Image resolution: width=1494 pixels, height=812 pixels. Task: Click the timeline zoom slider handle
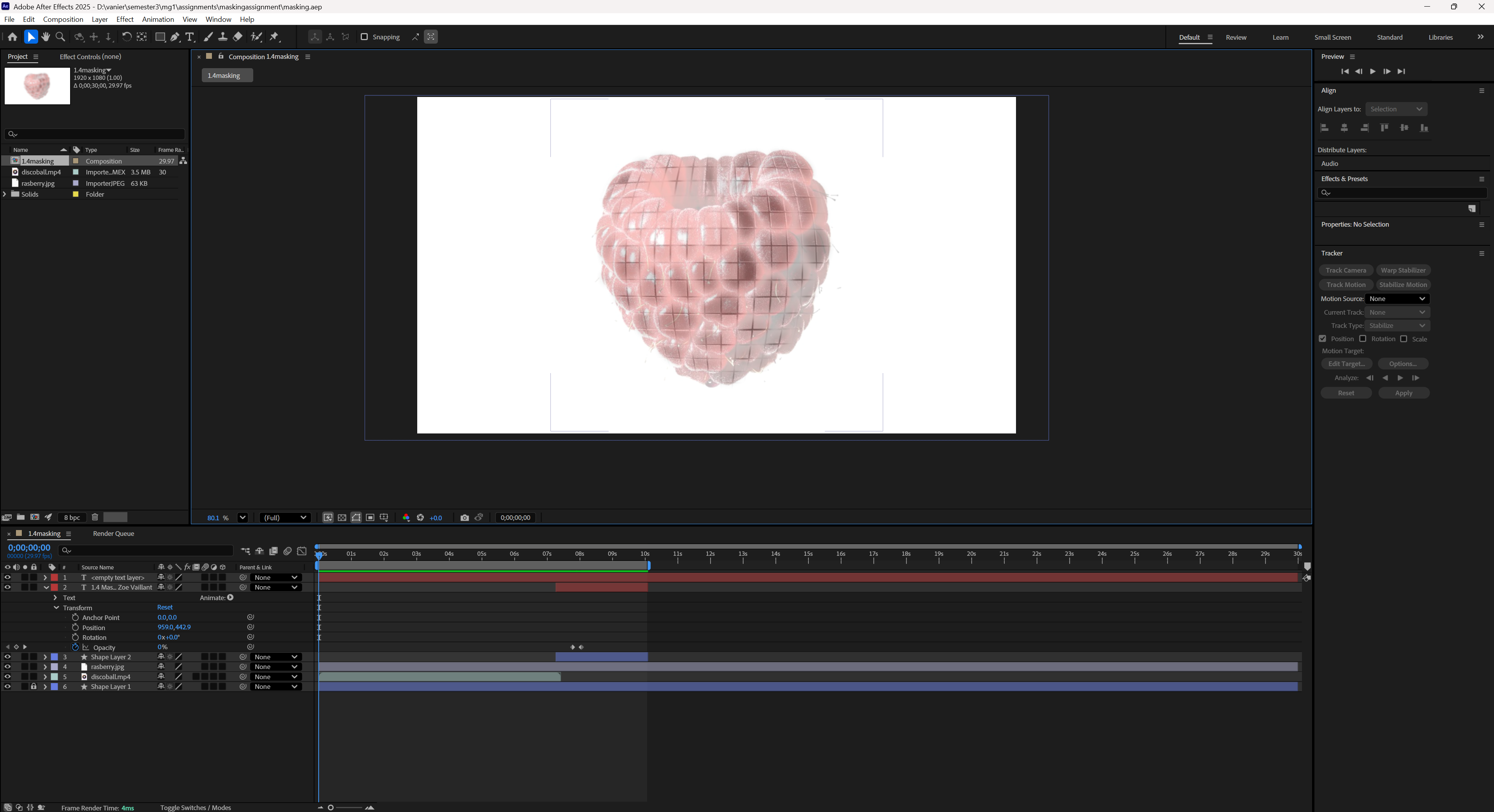331,807
